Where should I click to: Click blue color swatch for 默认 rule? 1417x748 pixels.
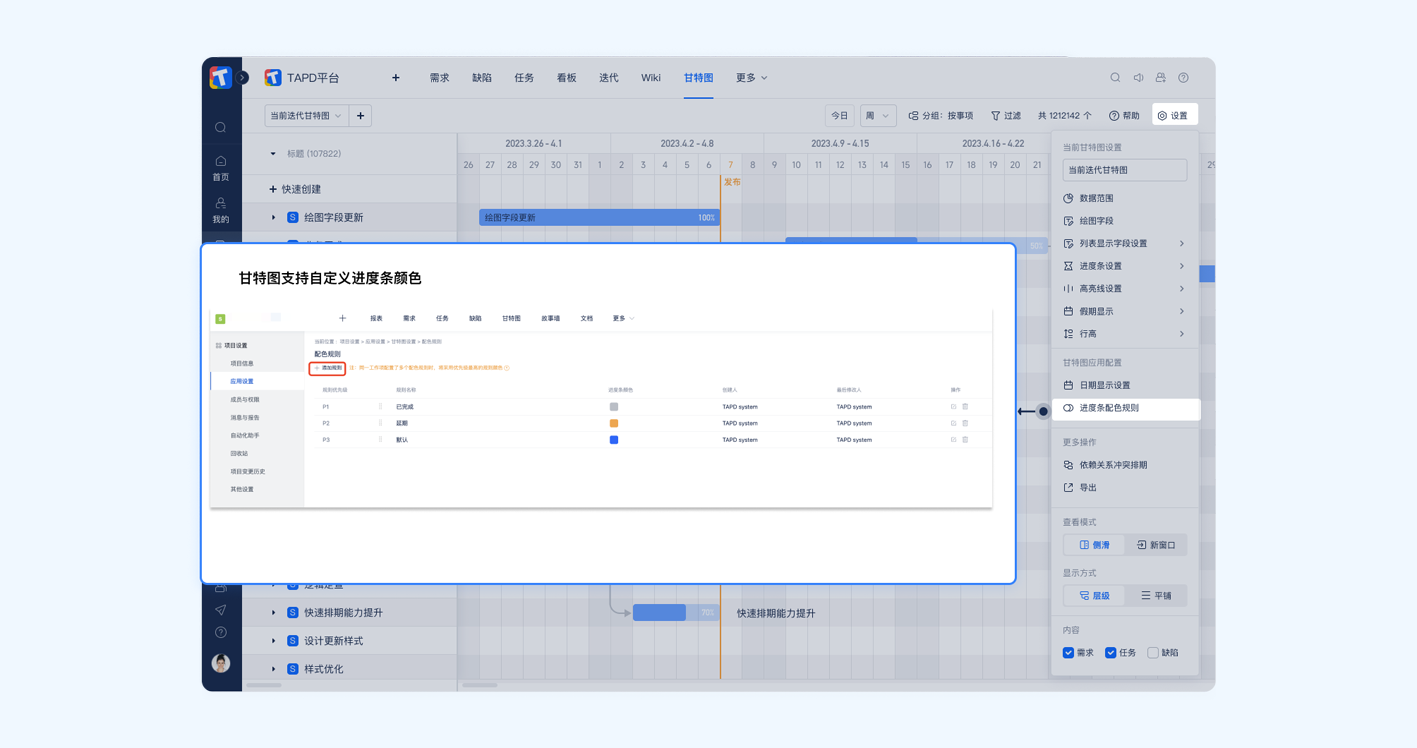[x=614, y=440]
